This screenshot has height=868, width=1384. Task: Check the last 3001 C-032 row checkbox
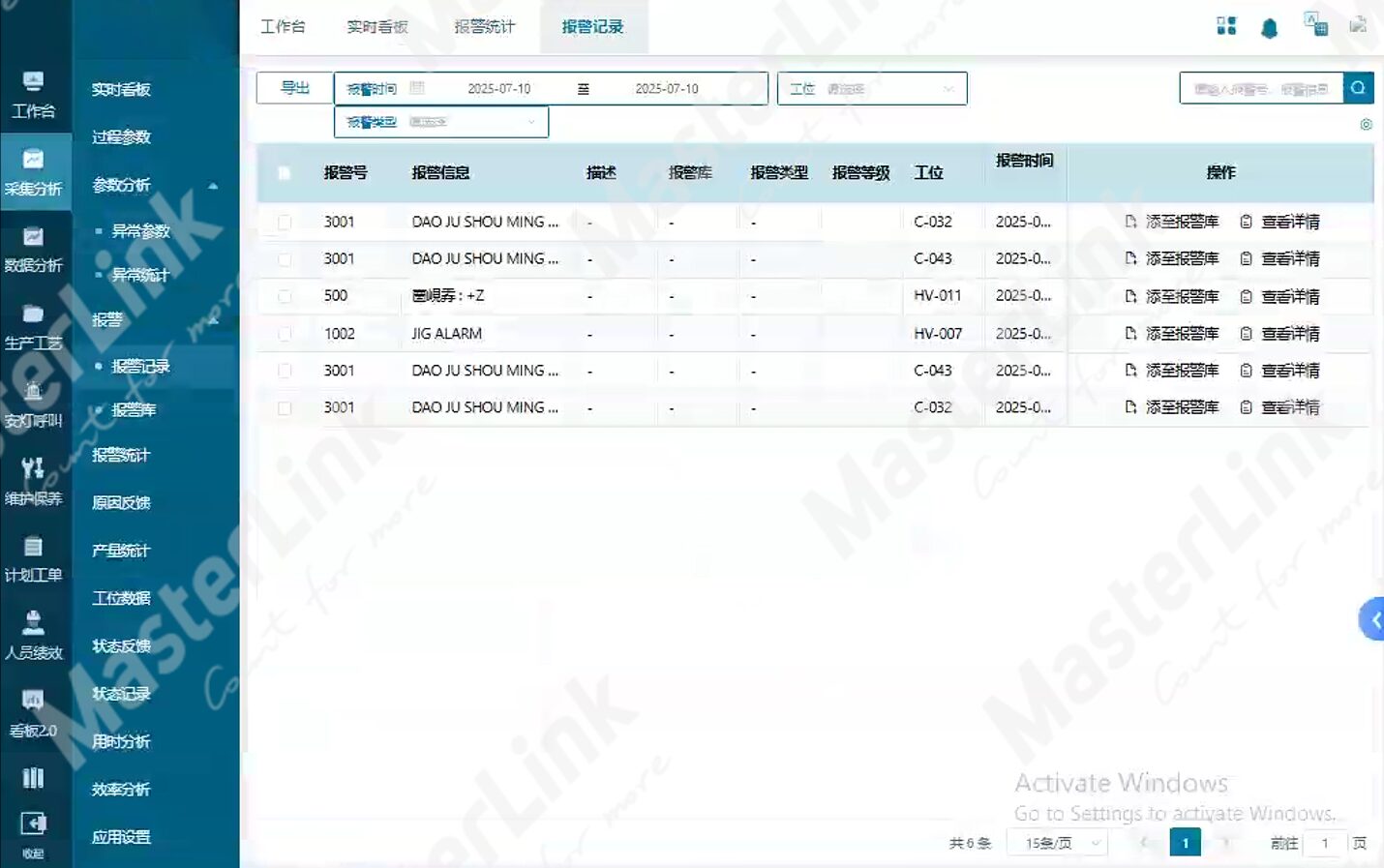pyautogui.click(x=285, y=408)
